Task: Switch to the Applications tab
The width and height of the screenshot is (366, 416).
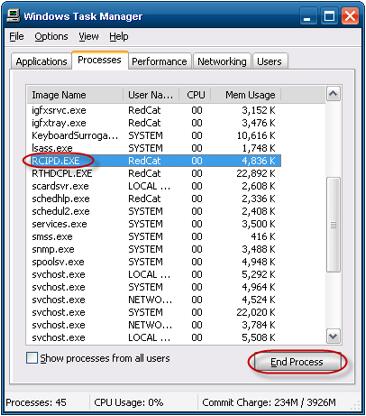Action: tap(41, 62)
